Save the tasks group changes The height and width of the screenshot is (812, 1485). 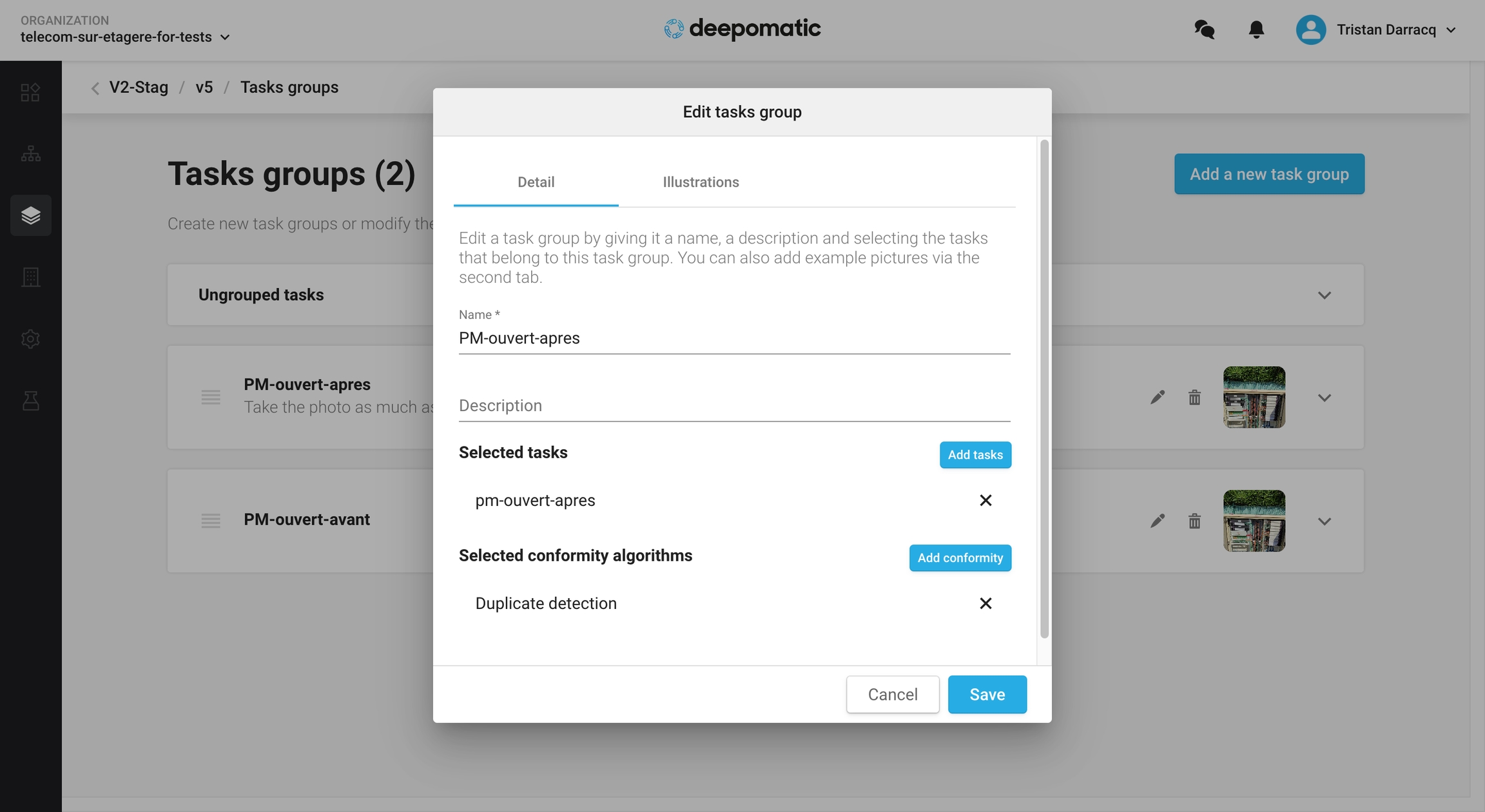[x=987, y=695]
